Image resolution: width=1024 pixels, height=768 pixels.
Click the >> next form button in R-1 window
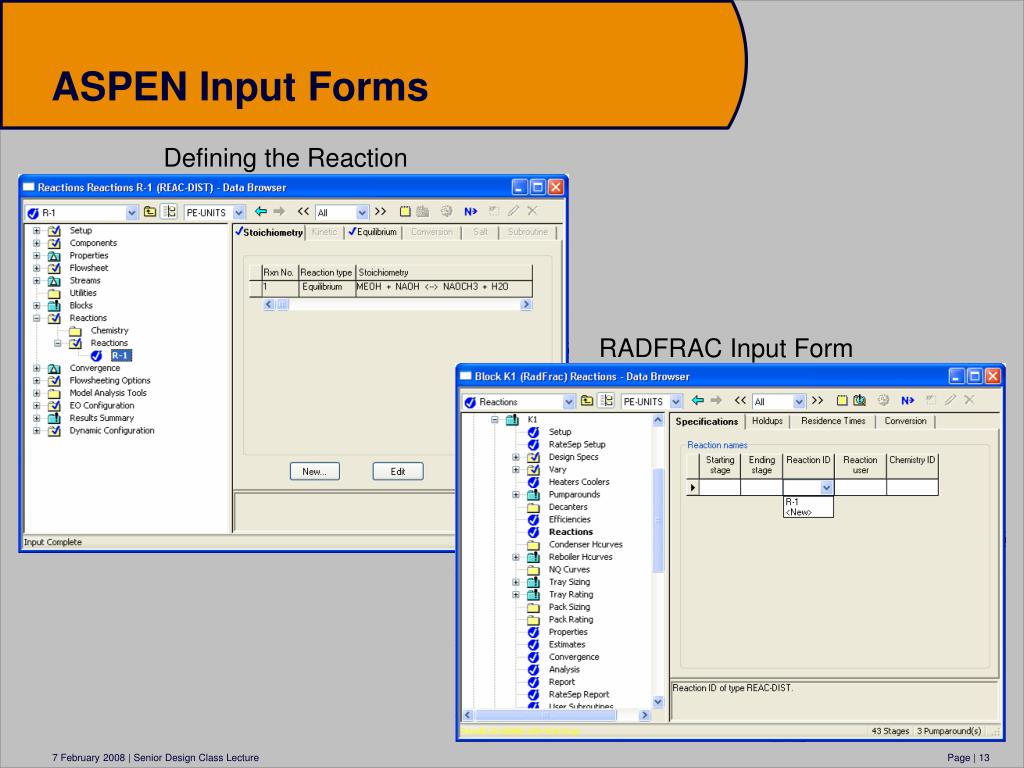pos(380,211)
